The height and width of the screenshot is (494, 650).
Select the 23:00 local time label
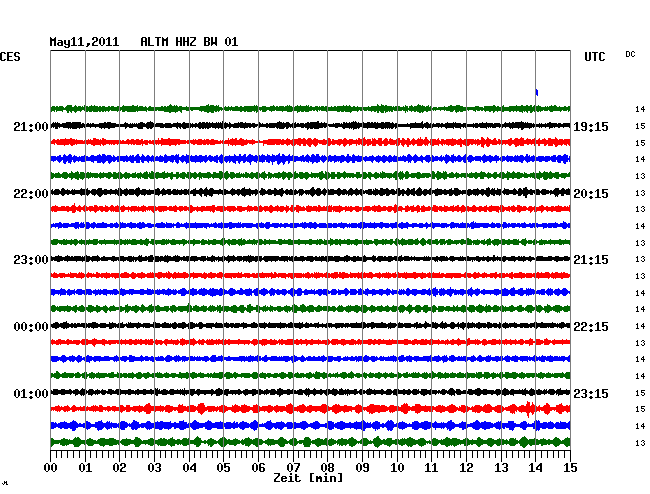coord(31,260)
